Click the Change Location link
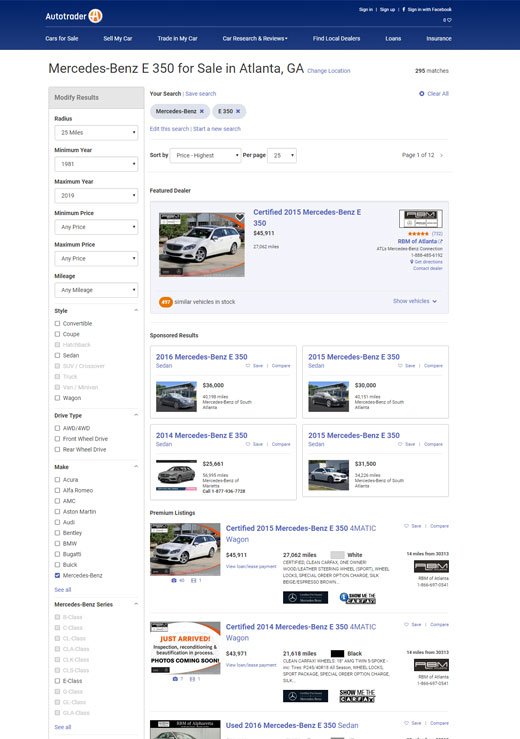520x739 pixels. click(329, 71)
